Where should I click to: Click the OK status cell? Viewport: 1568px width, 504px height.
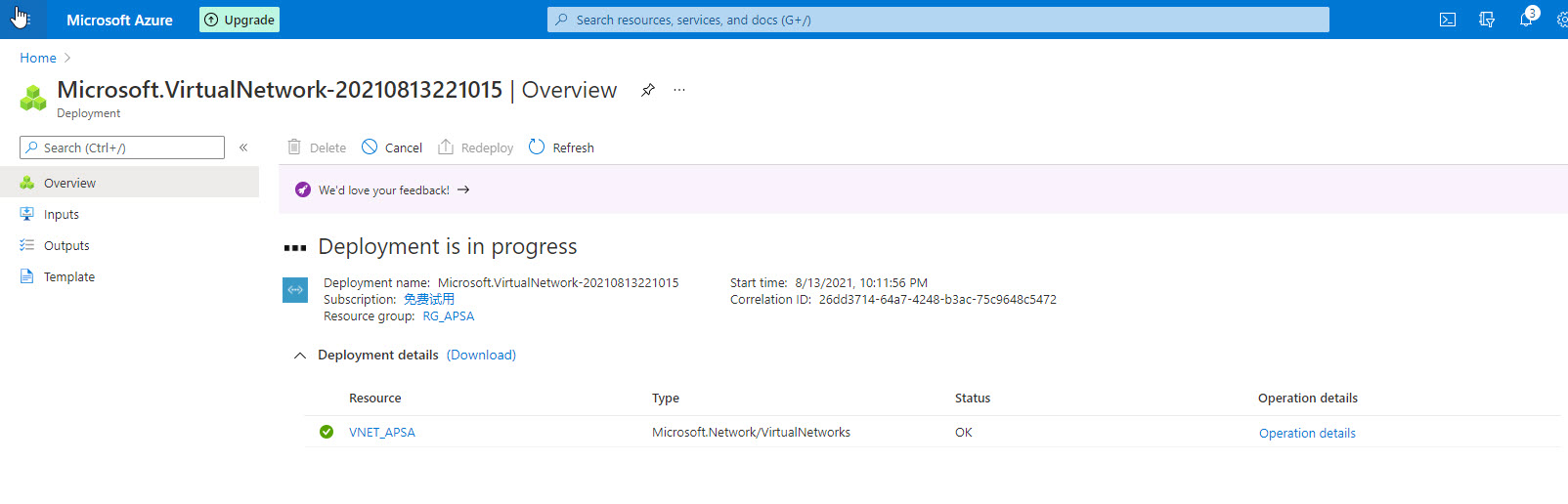[964, 432]
